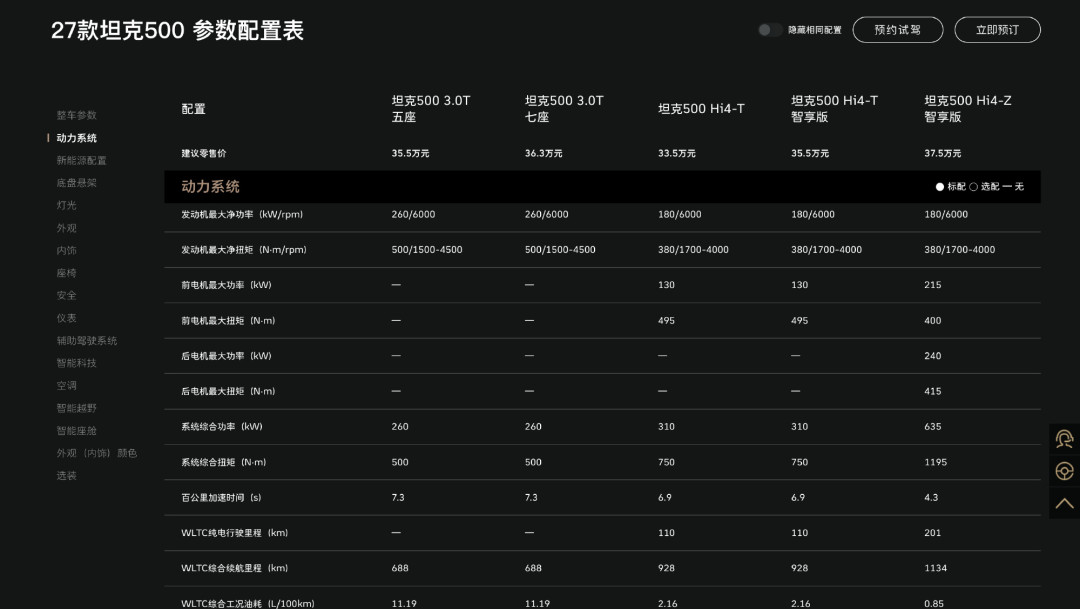Go to 安全 section in sidebar
The height and width of the screenshot is (609, 1080).
pos(66,296)
